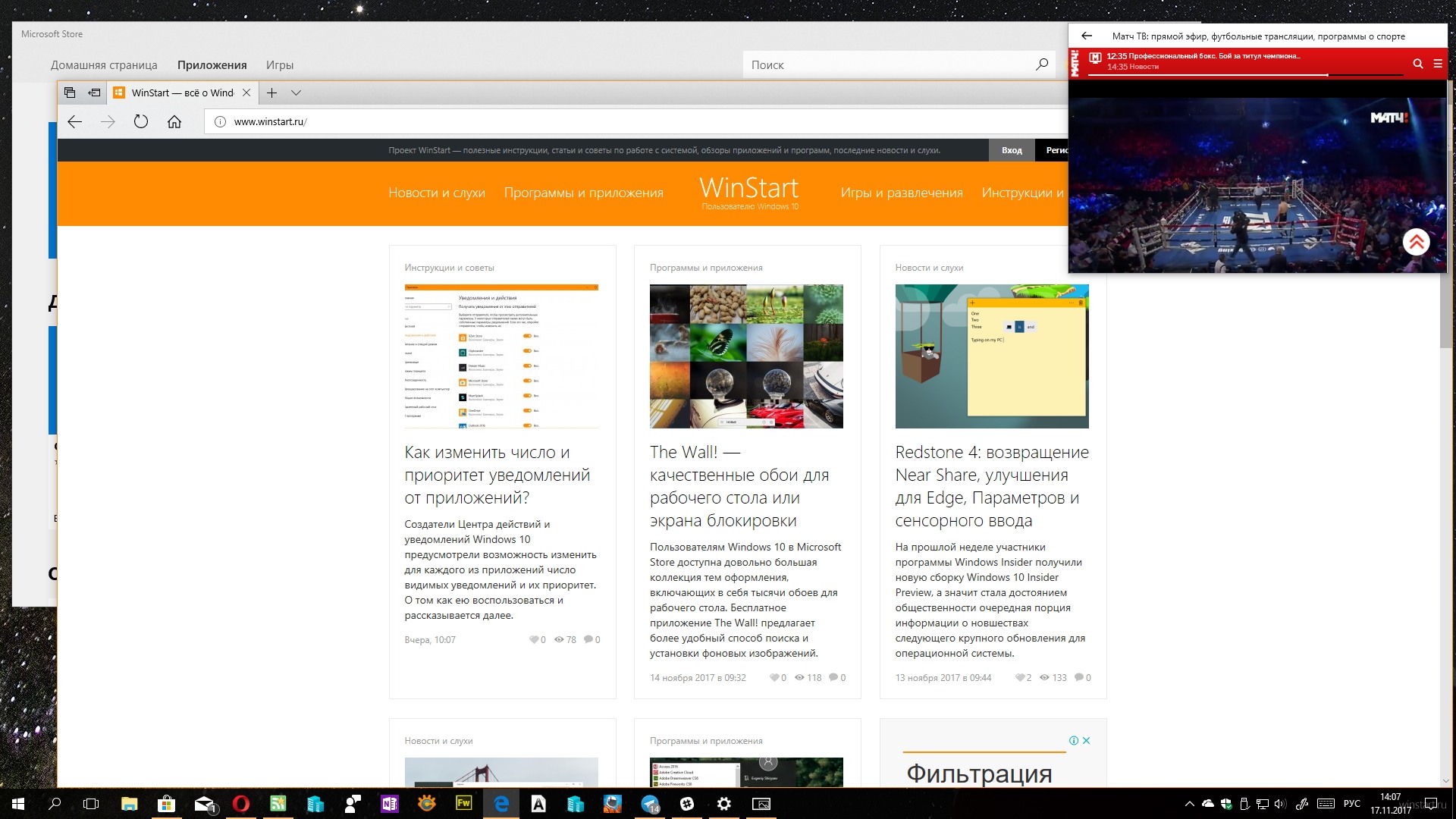Viewport: 1456px width, 819px height.
Task: Open Windows Defender shield tray icon
Action: (1226, 804)
